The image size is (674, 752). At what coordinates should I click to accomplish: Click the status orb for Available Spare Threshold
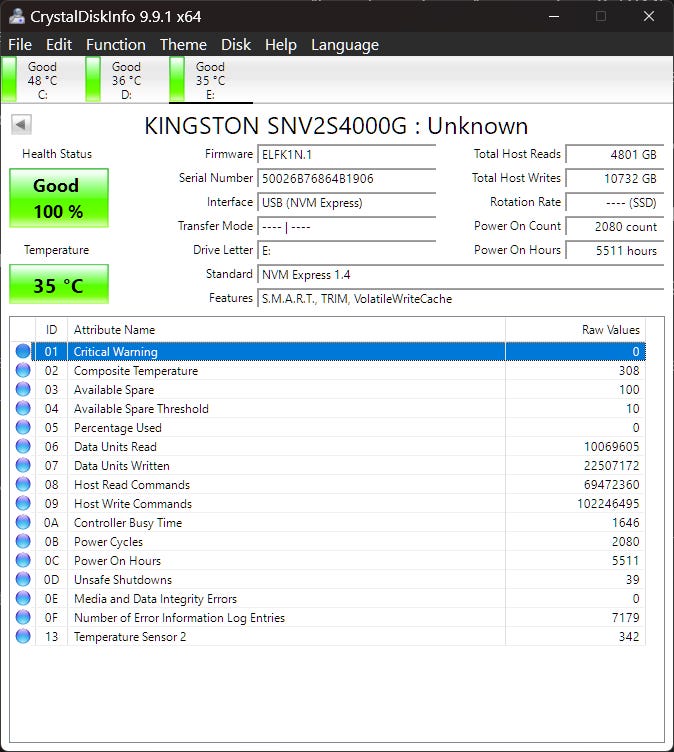23,408
